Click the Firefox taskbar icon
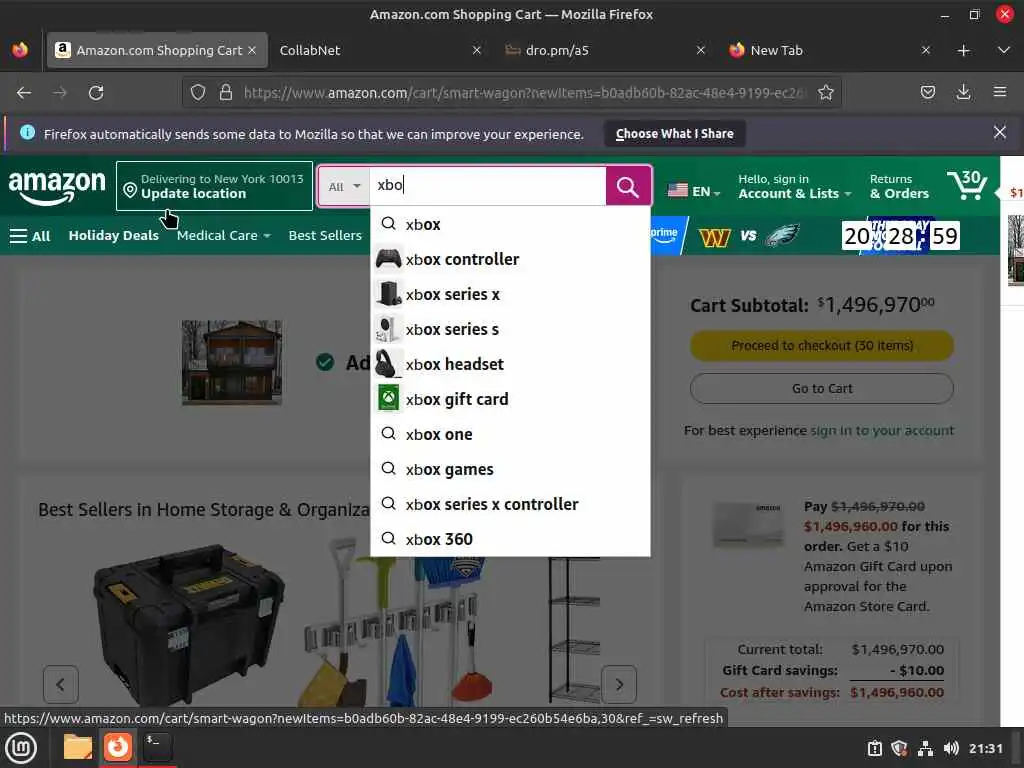The width and height of the screenshot is (1024, 768). click(x=118, y=747)
